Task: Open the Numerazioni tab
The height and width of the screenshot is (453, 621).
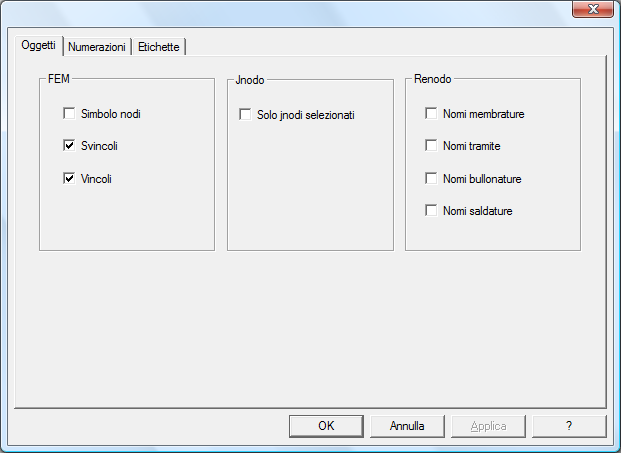Action: tap(97, 47)
